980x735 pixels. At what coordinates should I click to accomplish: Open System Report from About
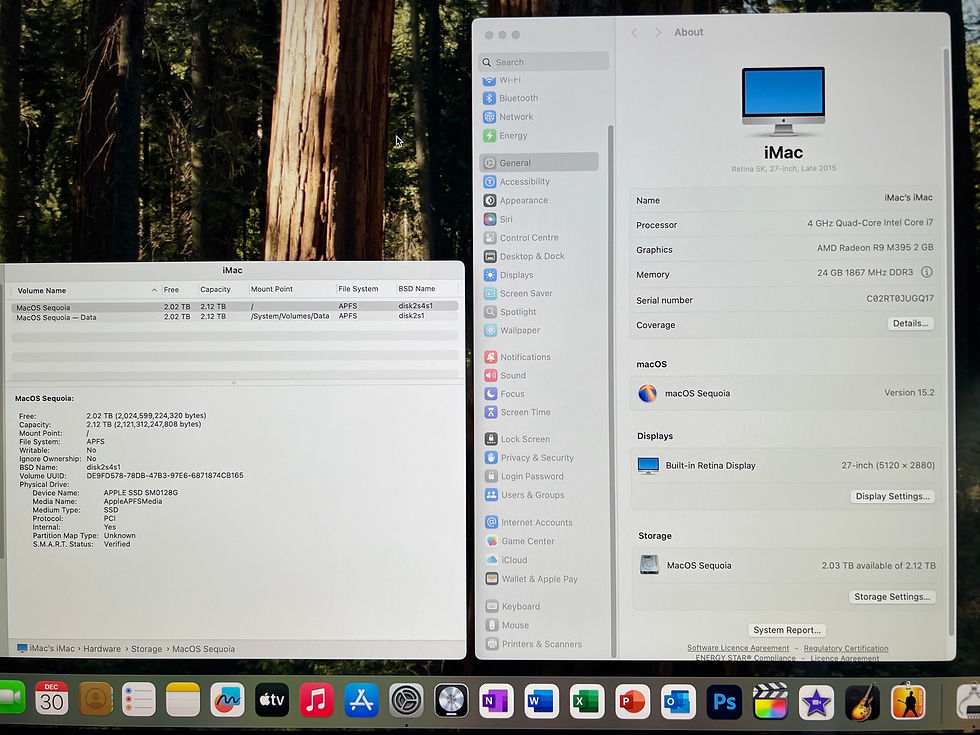click(x=787, y=630)
